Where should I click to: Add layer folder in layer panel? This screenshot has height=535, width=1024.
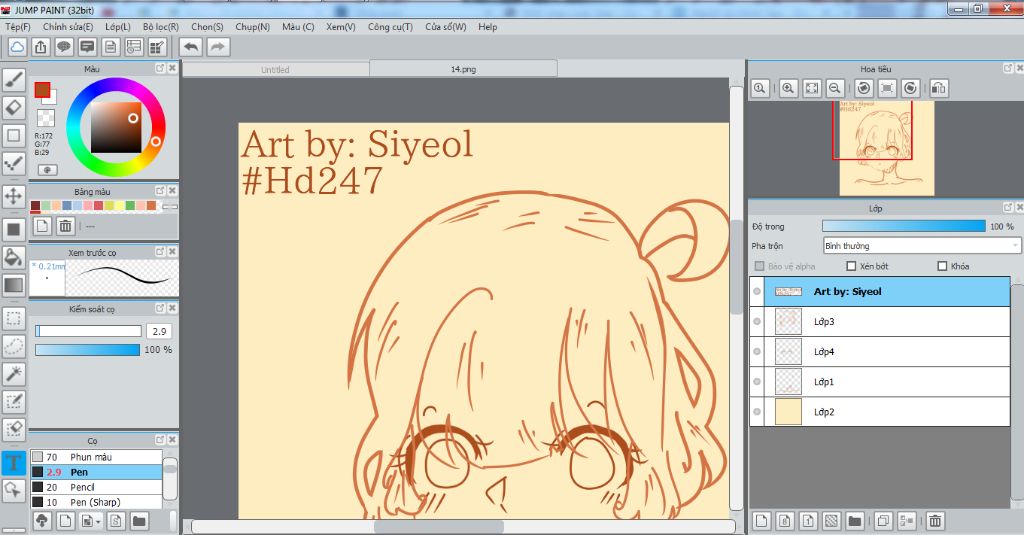(854, 521)
